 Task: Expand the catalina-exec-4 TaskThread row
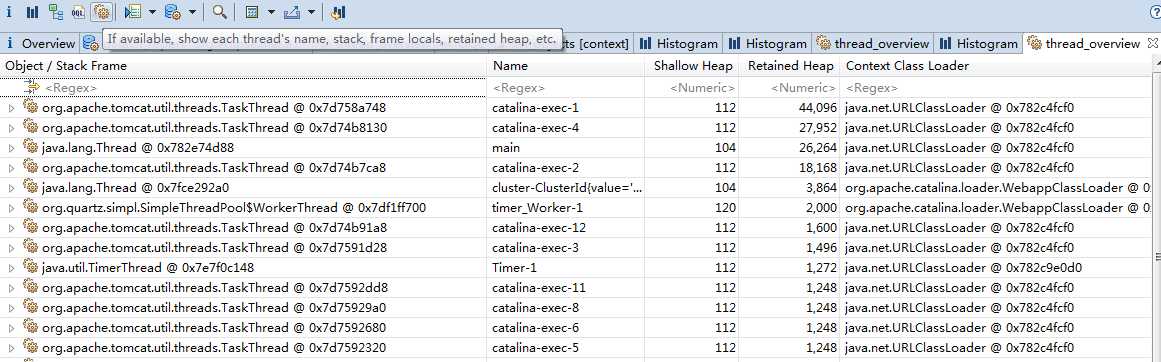pos(11,128)
